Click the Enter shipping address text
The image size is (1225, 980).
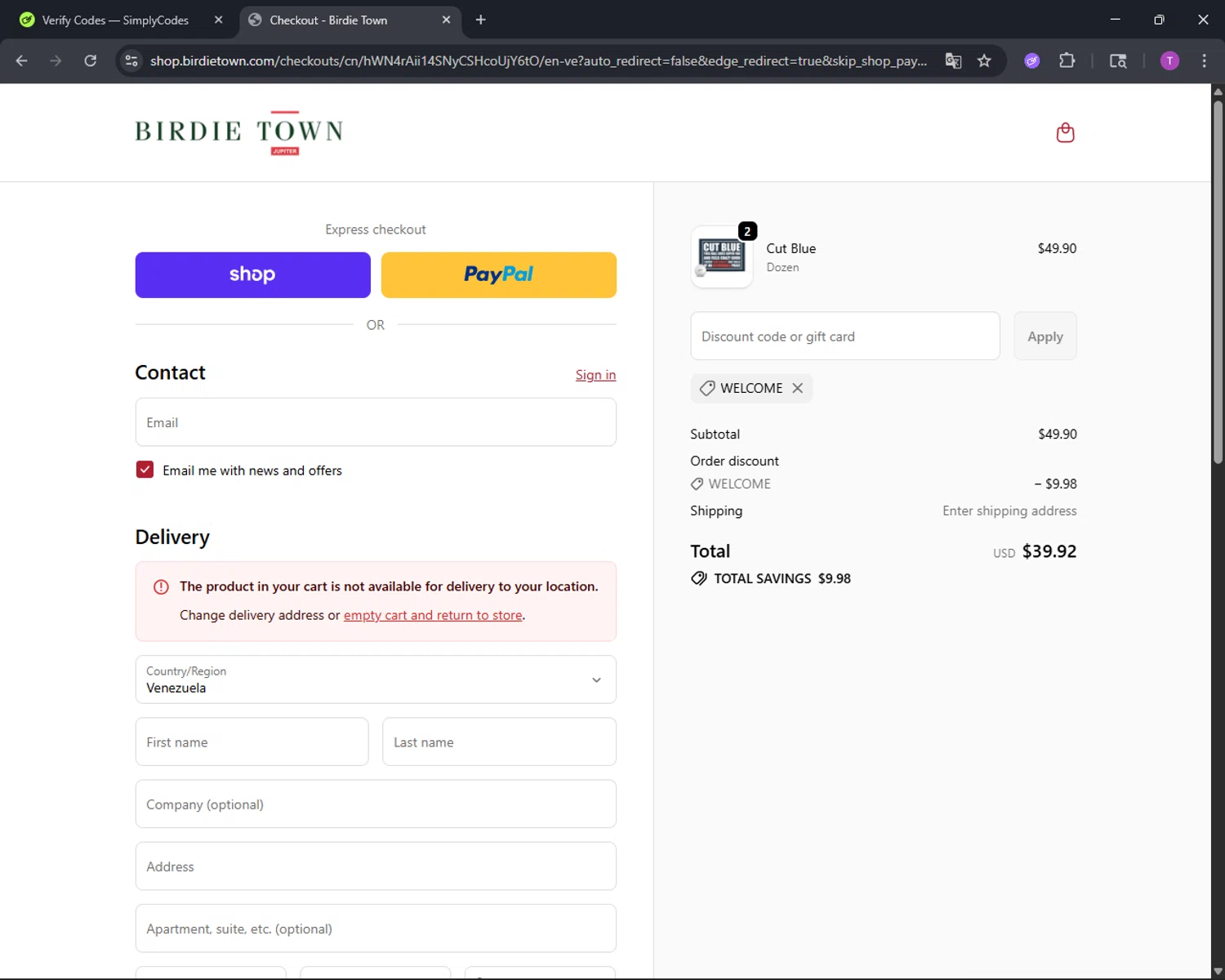point(1009,510)
